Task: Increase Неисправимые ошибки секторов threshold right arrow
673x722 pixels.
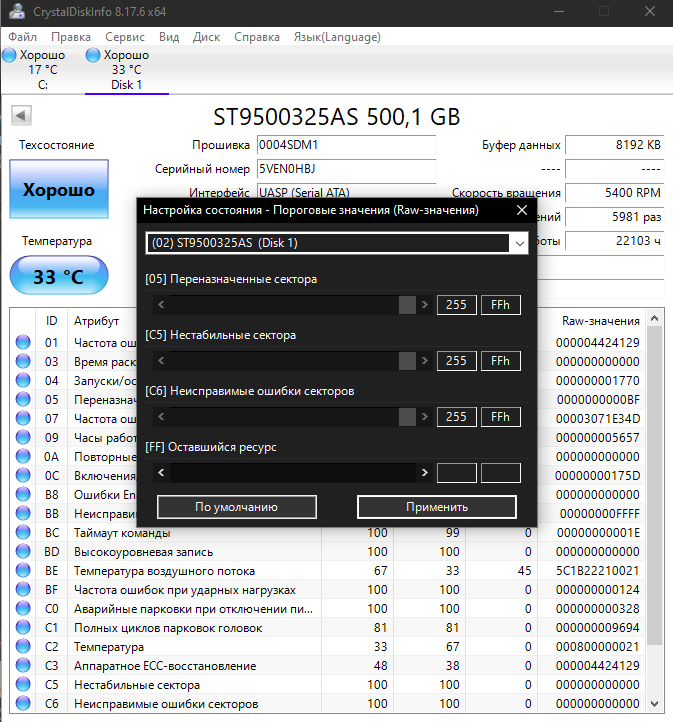Action: [424, 417]
